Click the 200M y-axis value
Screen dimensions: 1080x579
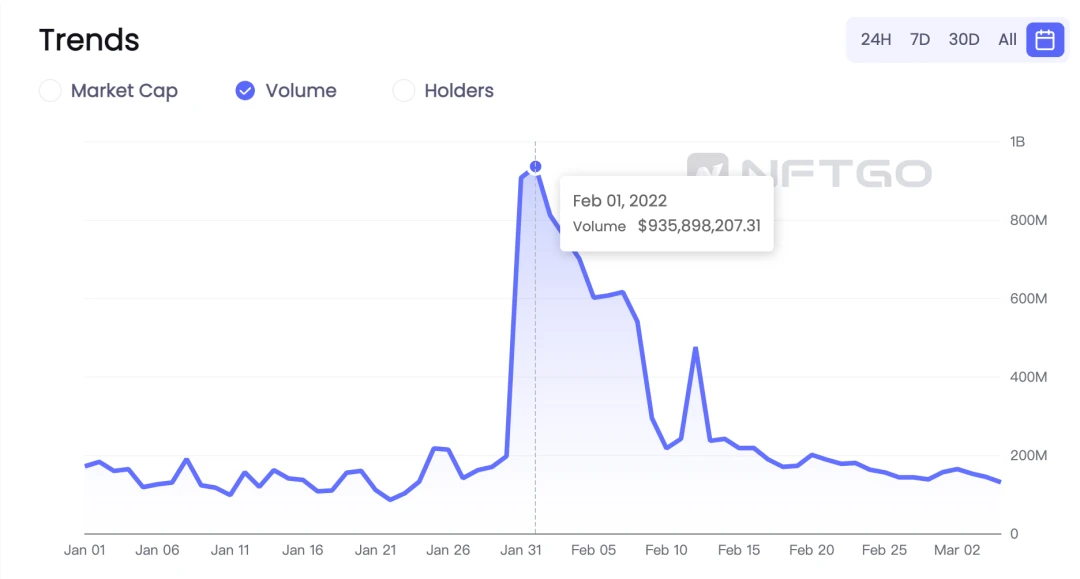[1028, 456]
